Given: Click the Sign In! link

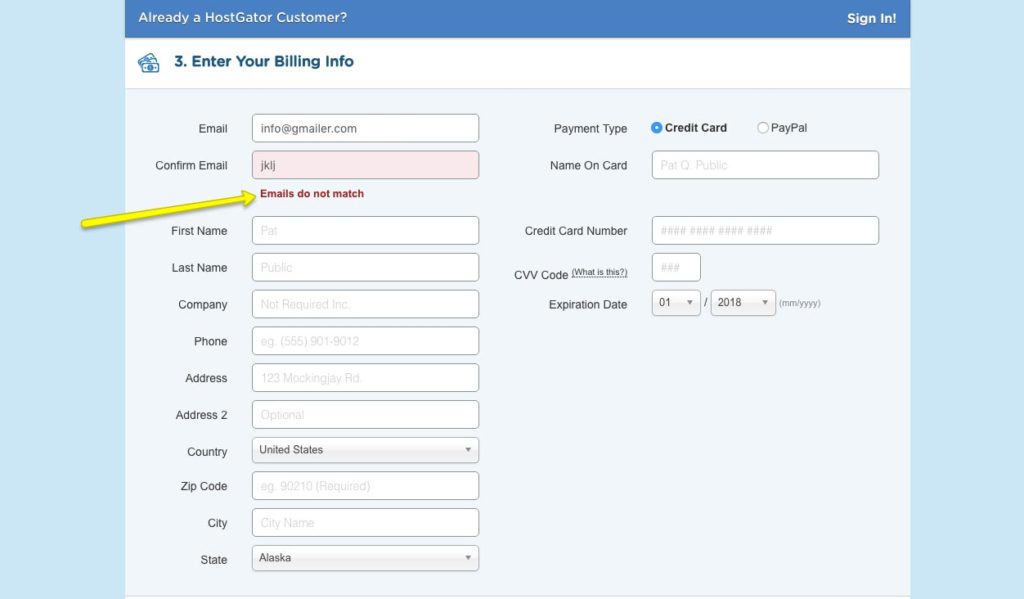Looking at the screenshot, I should coord(871,18).
